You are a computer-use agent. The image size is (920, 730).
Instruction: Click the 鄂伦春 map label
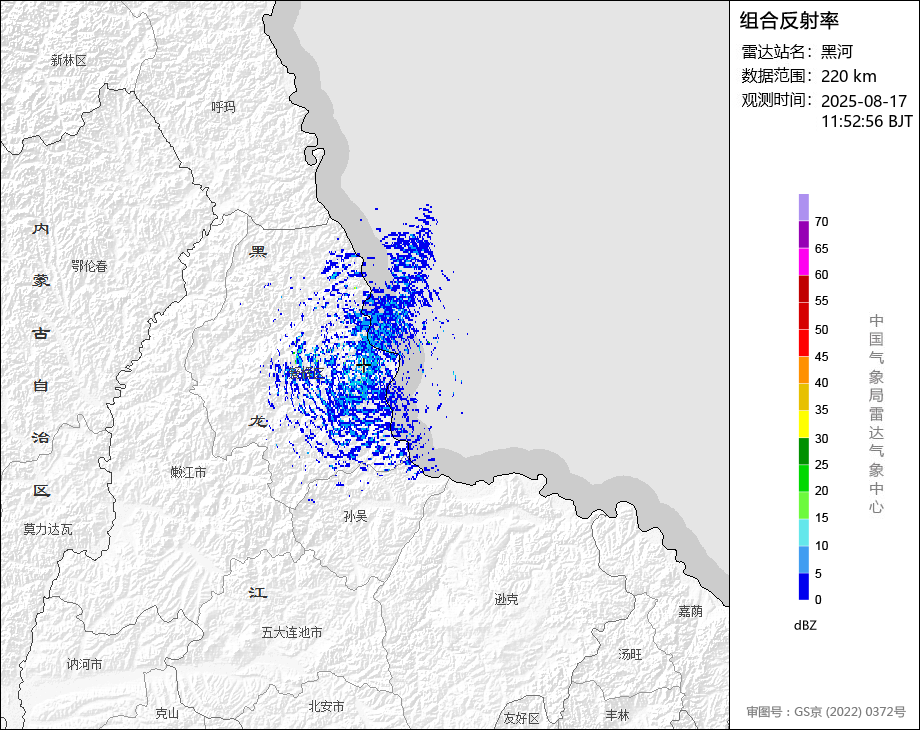click(x=90, y=266)
